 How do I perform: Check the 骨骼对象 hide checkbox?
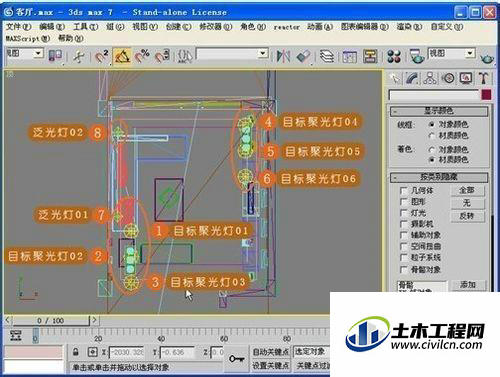click(x=404, y=269)
